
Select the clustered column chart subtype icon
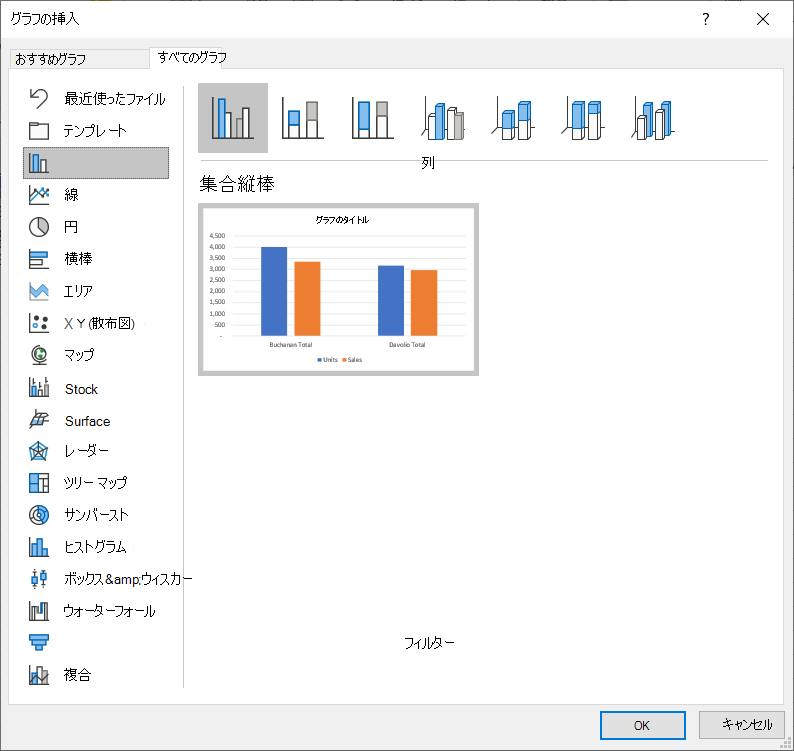pyautogui.click(x=233, y=118)
